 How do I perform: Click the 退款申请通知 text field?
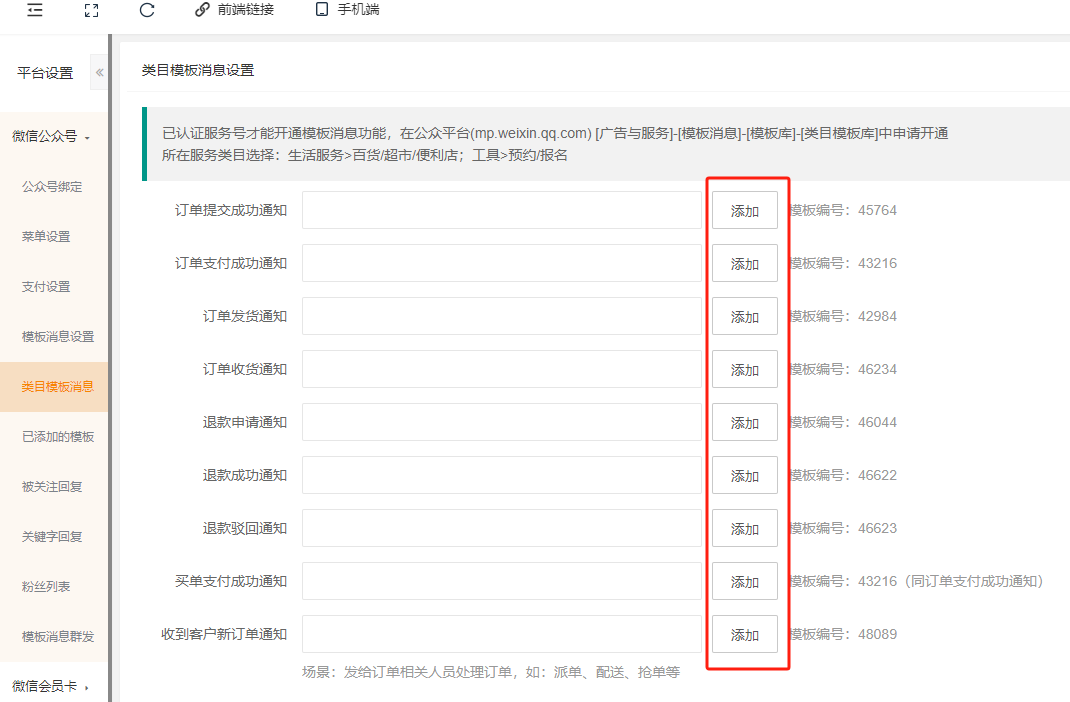pos(501,423)
